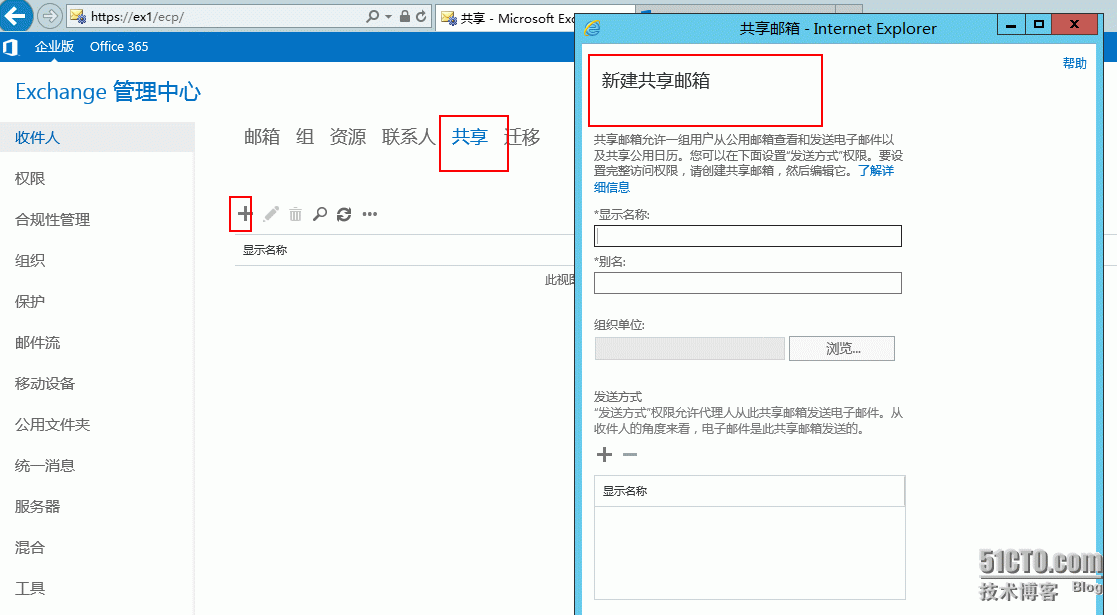Open the address bar search magnifier

click(x=372, y=16)
